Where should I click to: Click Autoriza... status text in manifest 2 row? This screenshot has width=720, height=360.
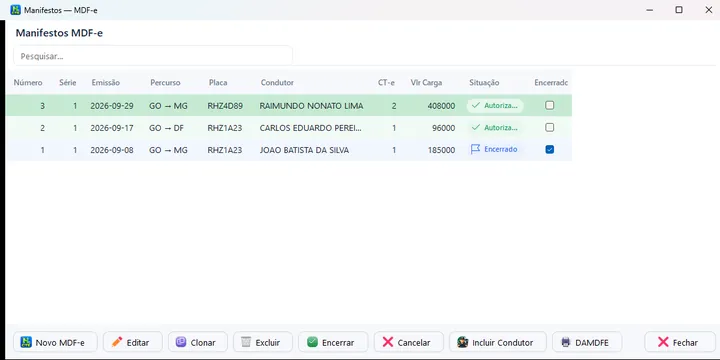(x=501, y=128)
